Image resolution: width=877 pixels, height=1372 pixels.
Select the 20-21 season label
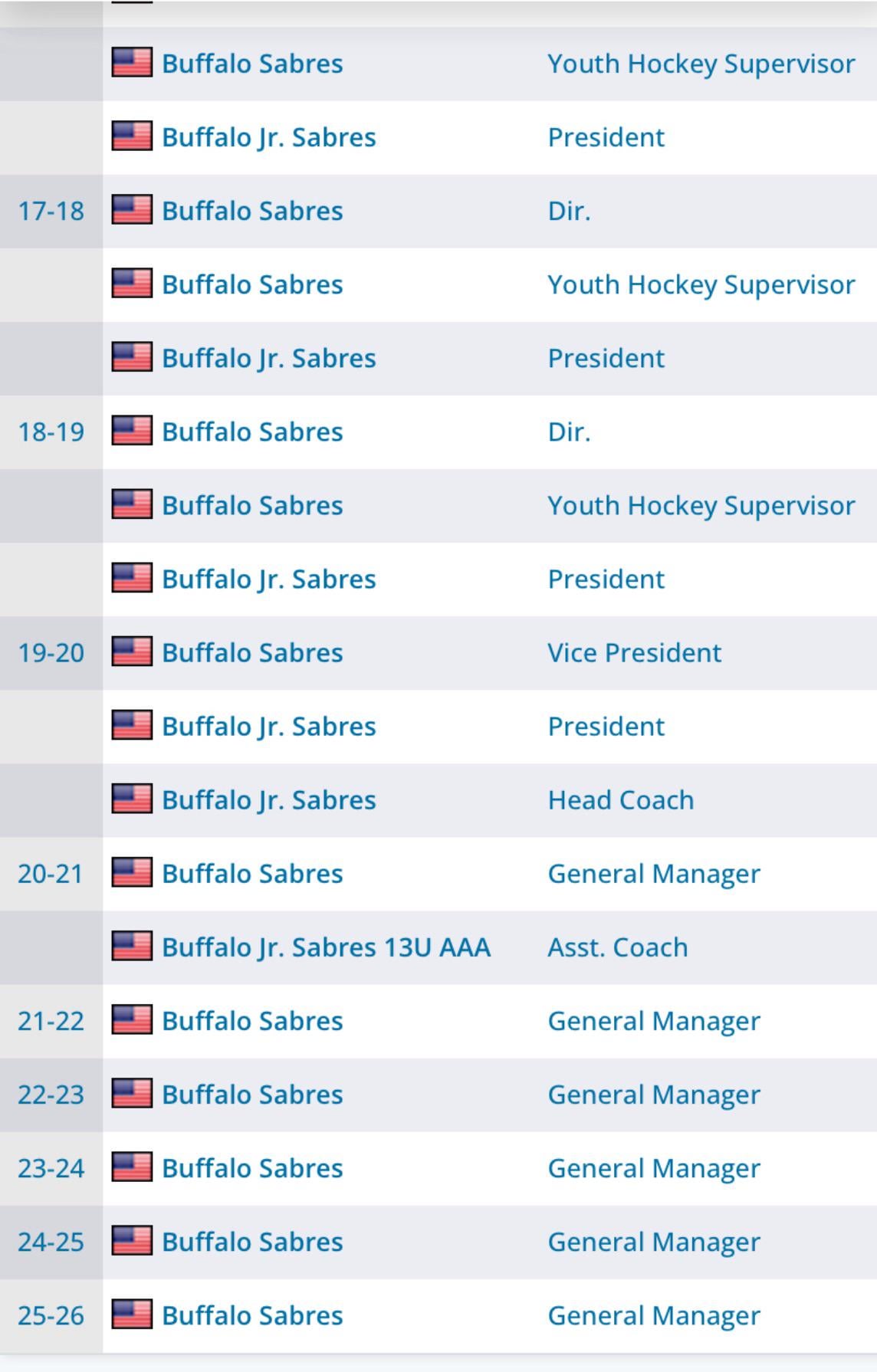tap(51, 873)
